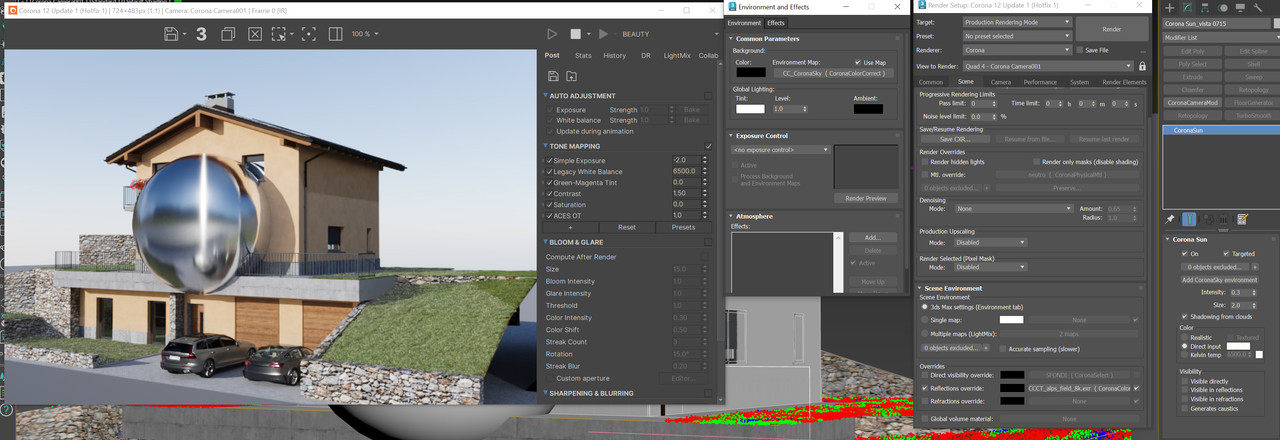The height and width of the screenshot is (440, 1280).
Task: Open the VFB zoom 100 % dropdown
Action: [364, 34]
